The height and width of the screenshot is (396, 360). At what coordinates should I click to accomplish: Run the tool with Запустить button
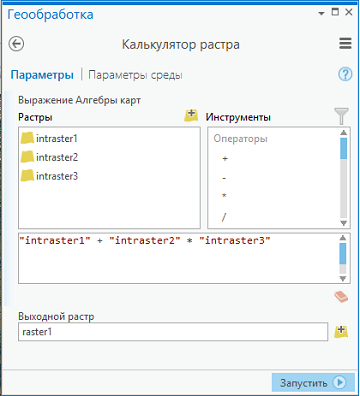click(x=313, y=382)
